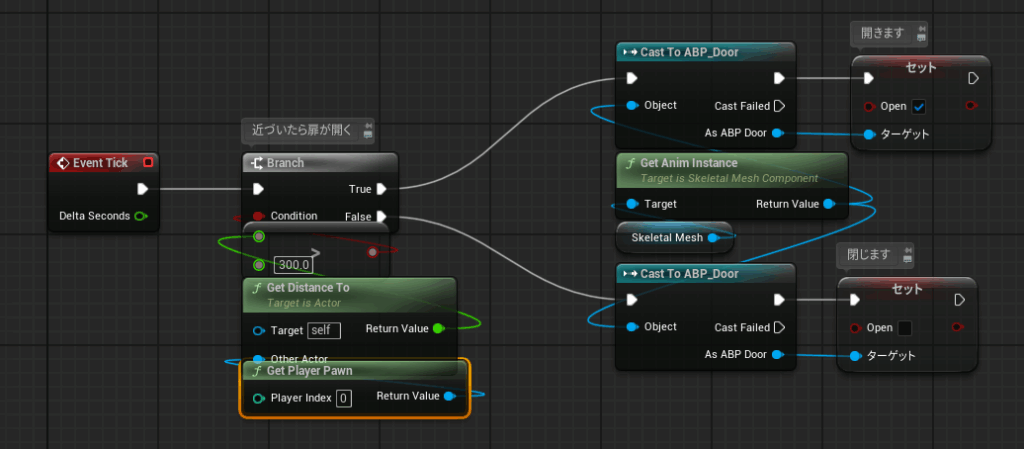Select the Get Player Pawn node title
1024x449 pixels.
(310, 371)
